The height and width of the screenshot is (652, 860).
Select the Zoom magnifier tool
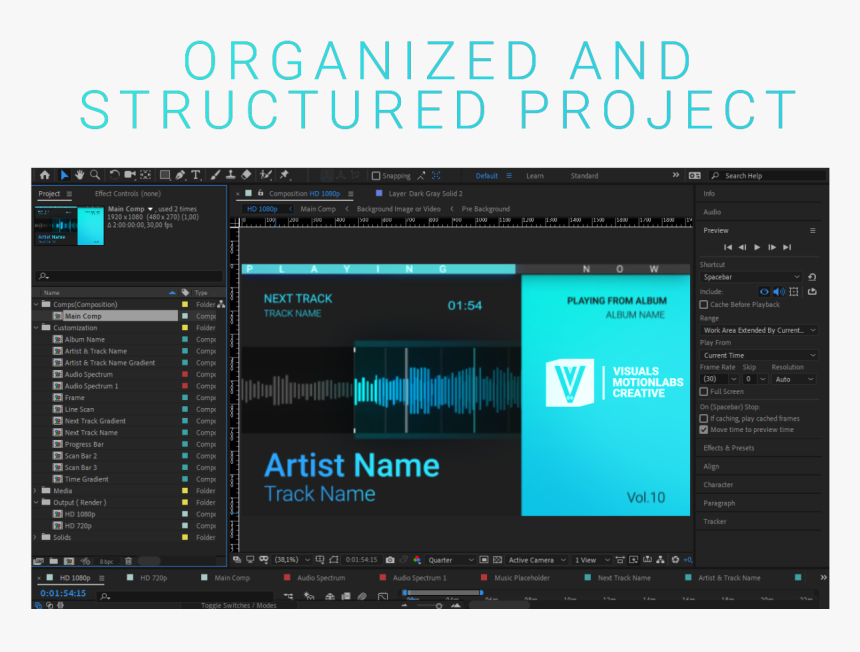[94, 175]
